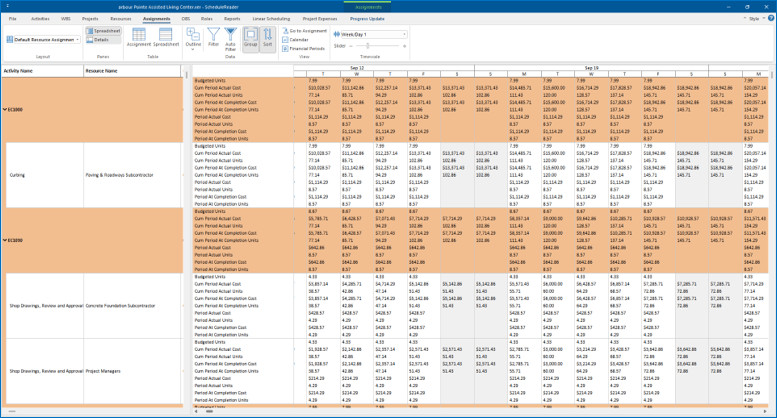The height and width of the screenshot is (418, 777).
Task: Open the Week/Day 1 timescale dropdown
Action: [404, 35]
